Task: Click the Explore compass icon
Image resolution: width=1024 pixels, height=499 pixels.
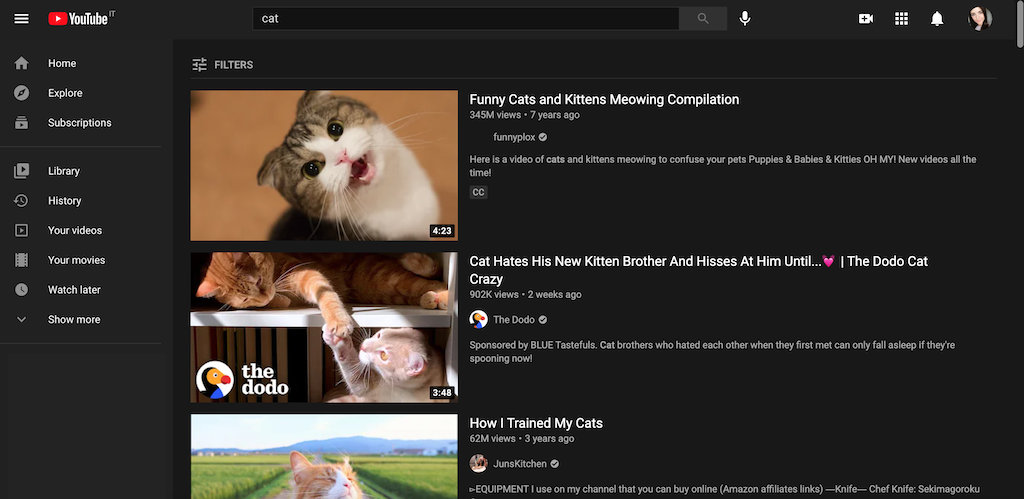Action: [x=22, y=93]
